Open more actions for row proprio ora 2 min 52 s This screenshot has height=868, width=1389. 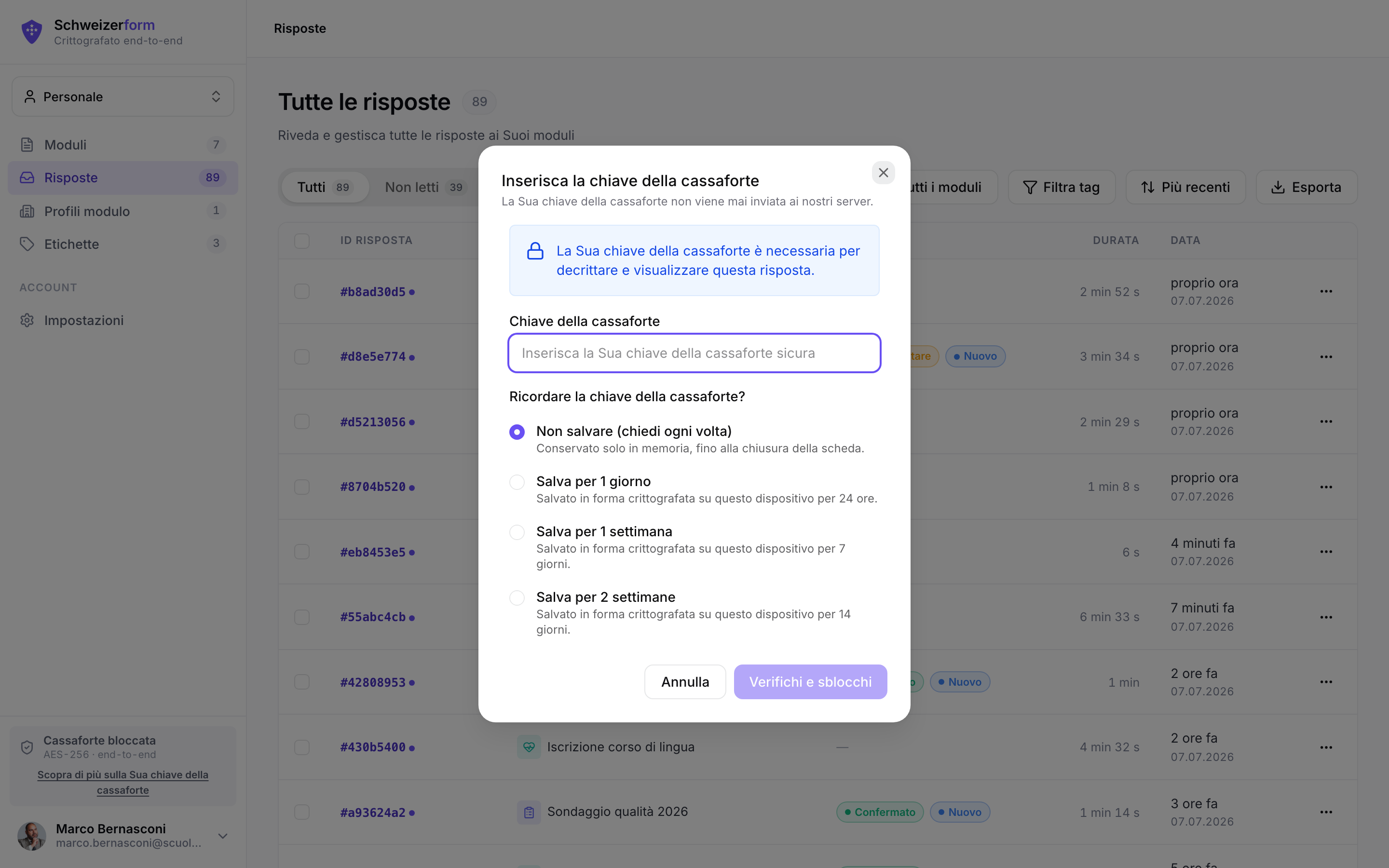(1326, 292)
